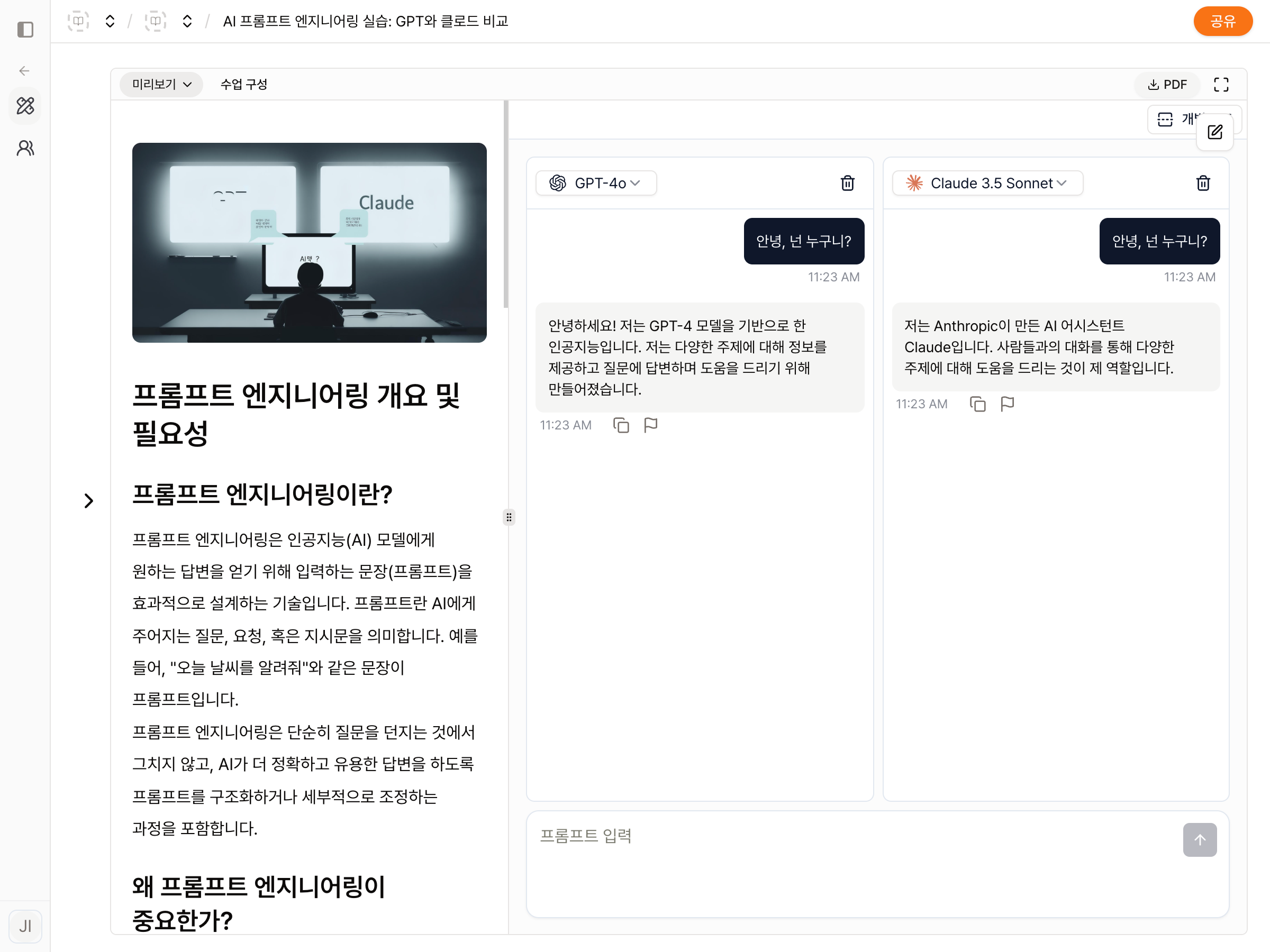
Task: Expand the left panel chevron arrow
Action: click(x=88, y=501)
